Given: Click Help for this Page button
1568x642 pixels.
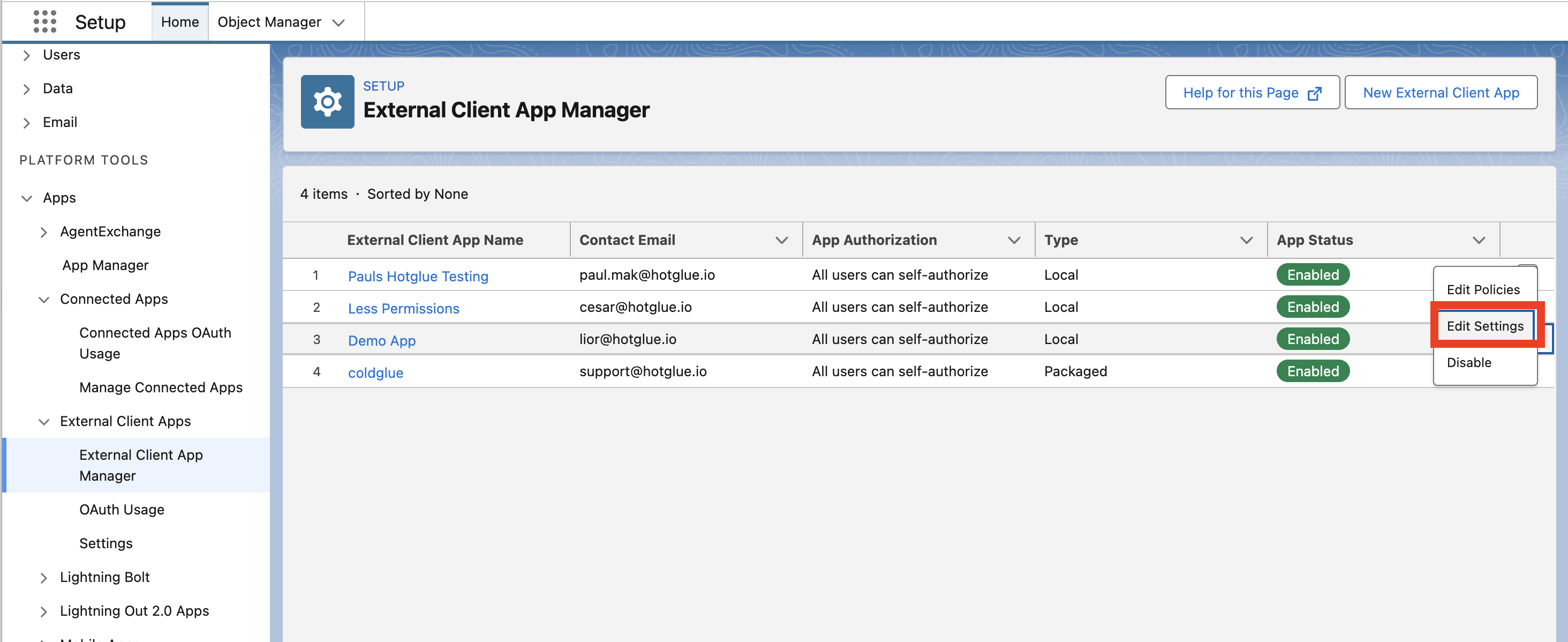Looking at the screenshot, I should (x=1252, y=93).
